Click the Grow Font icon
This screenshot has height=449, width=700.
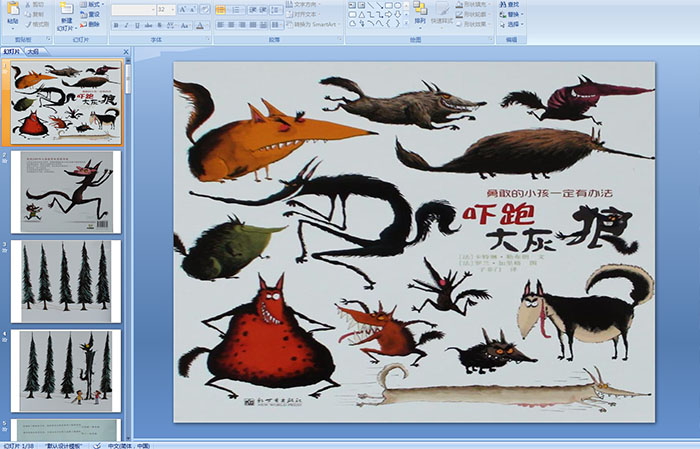[x=183, y=9]
